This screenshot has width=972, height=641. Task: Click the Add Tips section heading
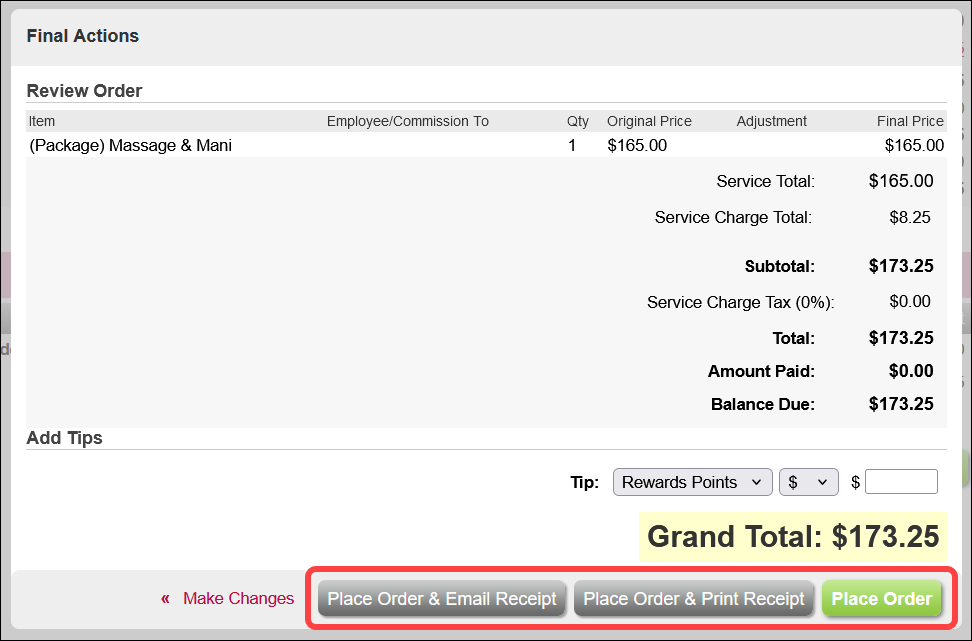pos(64,438)
